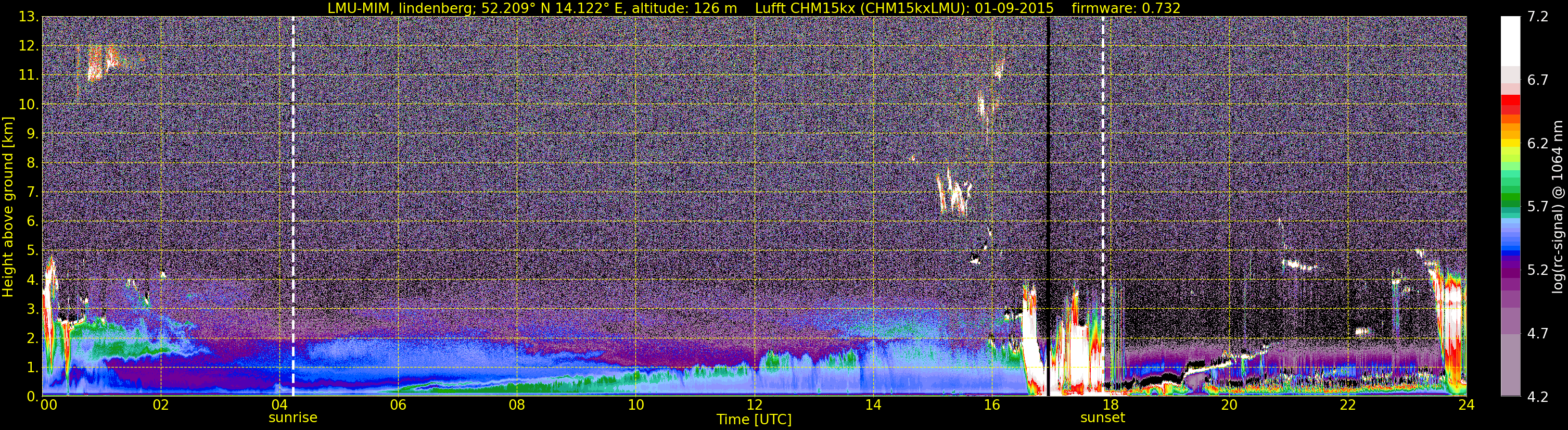
Task: Click the colorbar label 'log(rc-signal) @ 1064 nm'
Action: [1558, 207]
